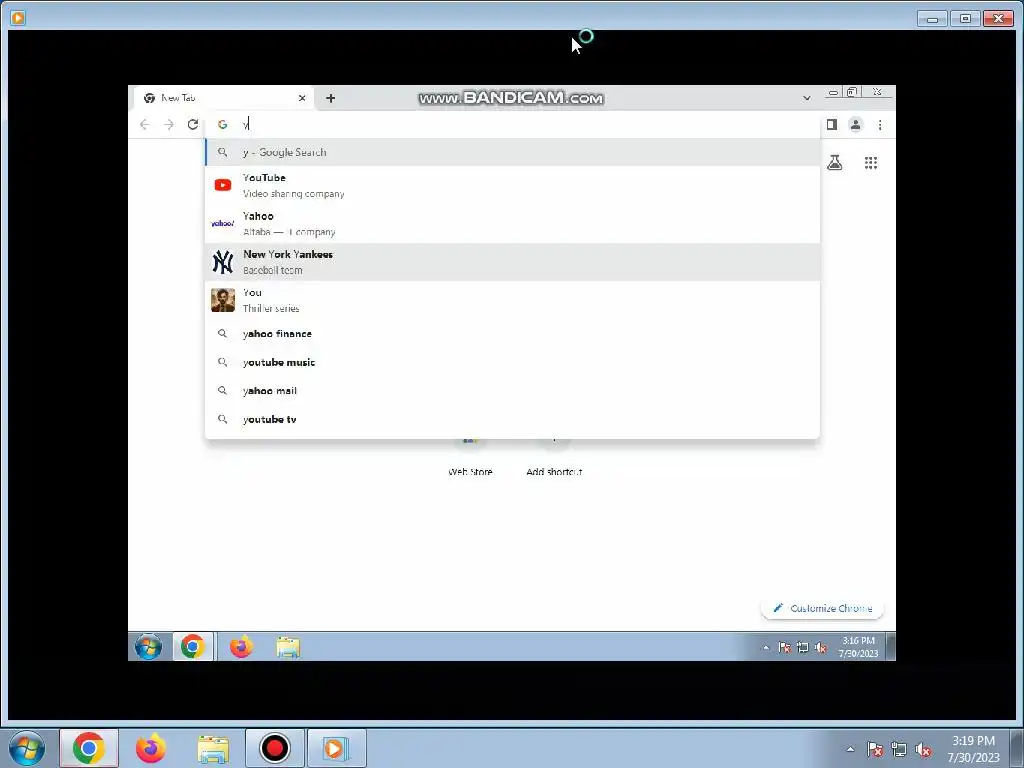Close the New Tab tab
1024x768 pixels.
coord(302,98)
